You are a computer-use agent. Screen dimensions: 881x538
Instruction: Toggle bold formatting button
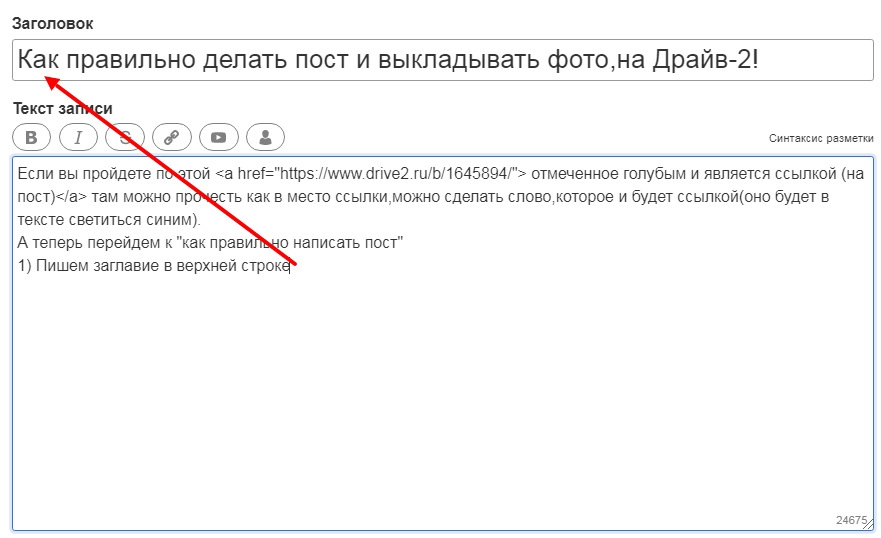click(x=31, y=137)
